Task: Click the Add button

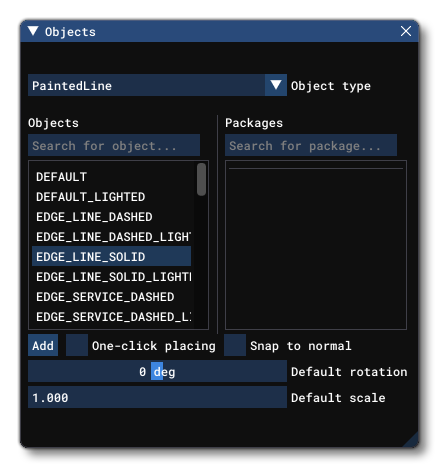Action: [x=43, y=345]
